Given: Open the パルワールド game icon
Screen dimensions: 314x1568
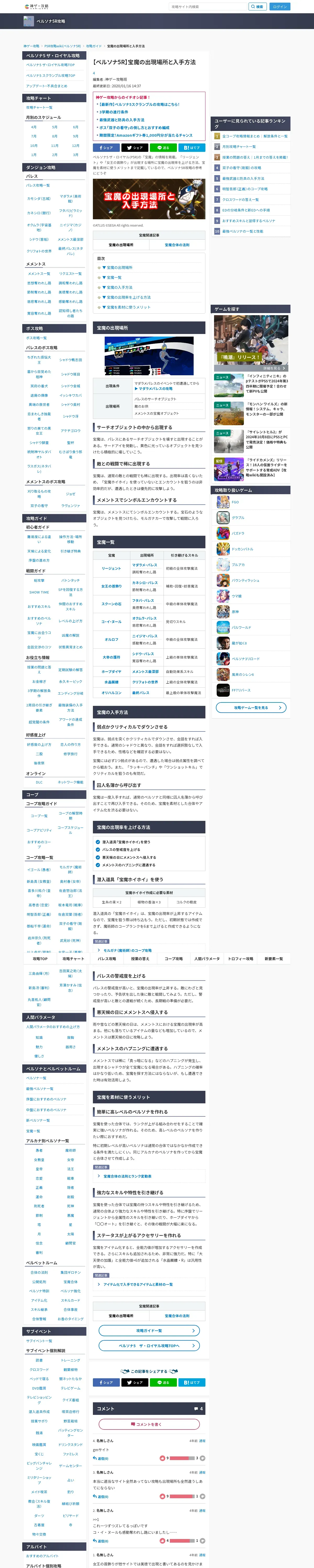Looking at the screenshot, I should coord(223,627).
